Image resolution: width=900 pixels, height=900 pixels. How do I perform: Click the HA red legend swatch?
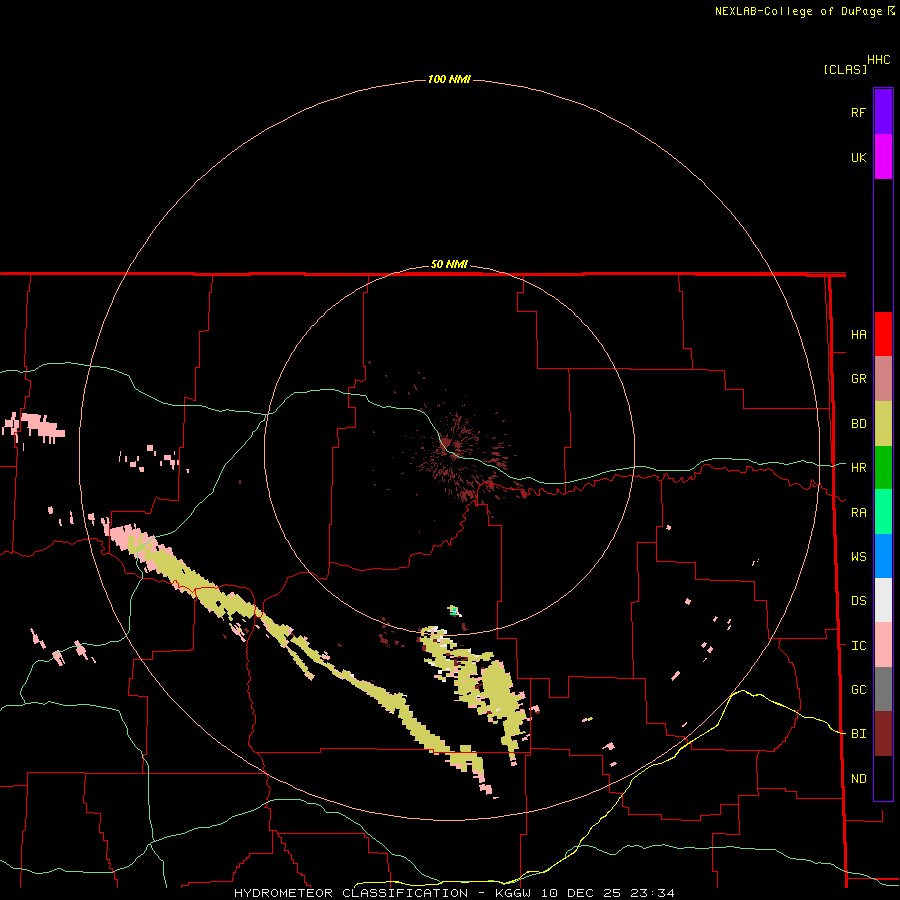coord(883,334)
